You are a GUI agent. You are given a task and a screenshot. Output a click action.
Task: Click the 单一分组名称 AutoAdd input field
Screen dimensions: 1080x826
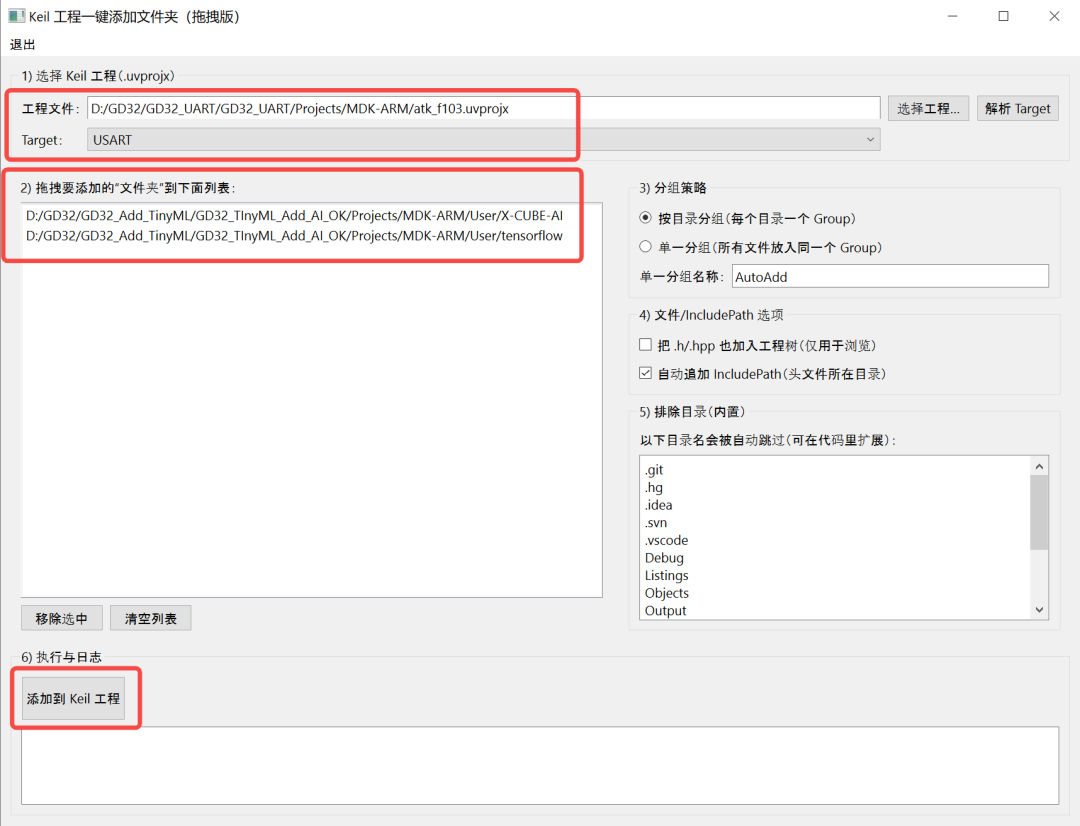click(890, 276)
